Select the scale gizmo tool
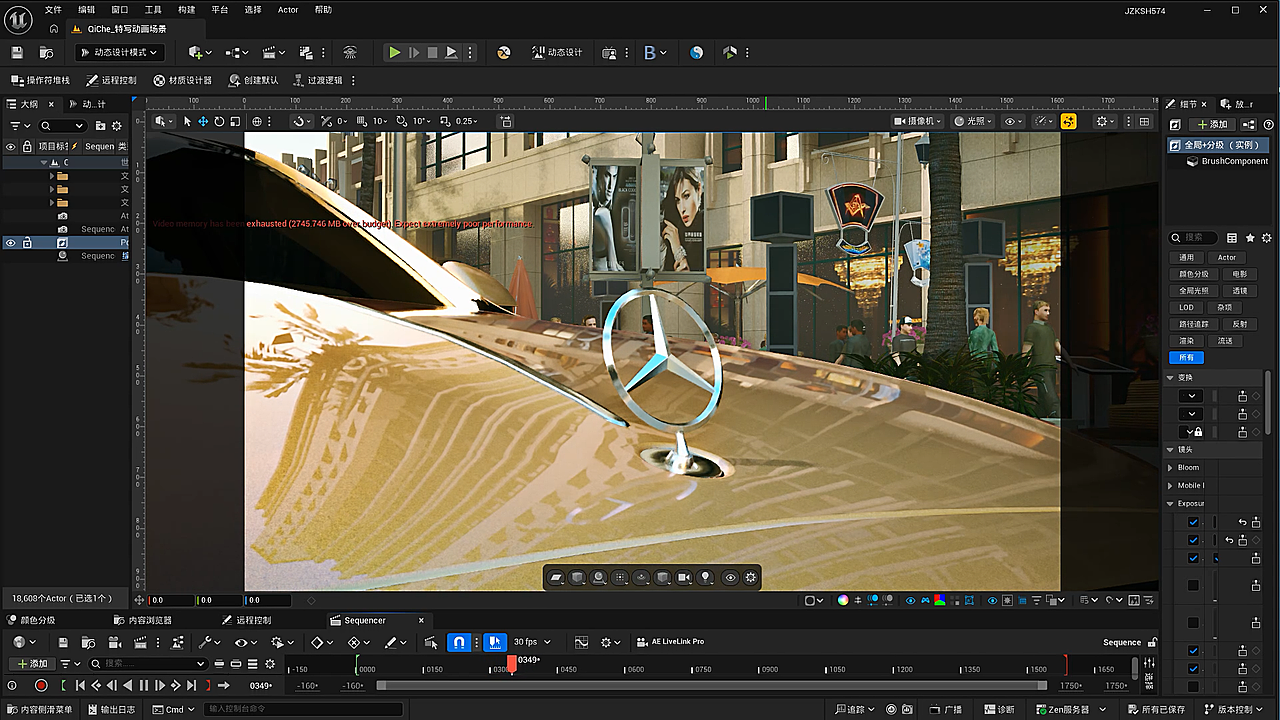This screenshot has width=1280, height=720. coord(235,121)
